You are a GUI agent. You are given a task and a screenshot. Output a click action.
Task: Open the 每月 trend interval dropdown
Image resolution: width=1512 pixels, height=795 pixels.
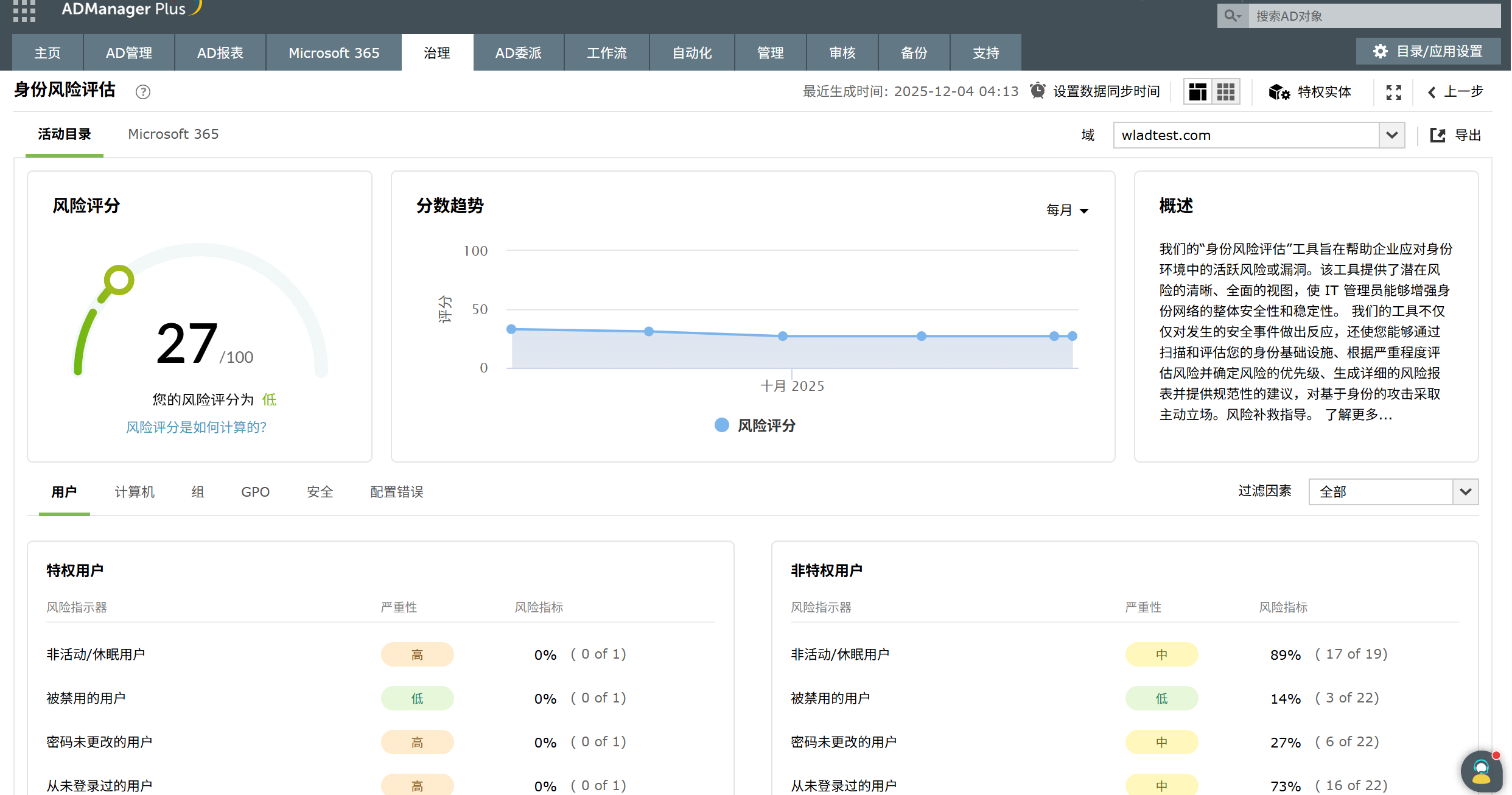pyautogui.click(x=1067, y=210)
